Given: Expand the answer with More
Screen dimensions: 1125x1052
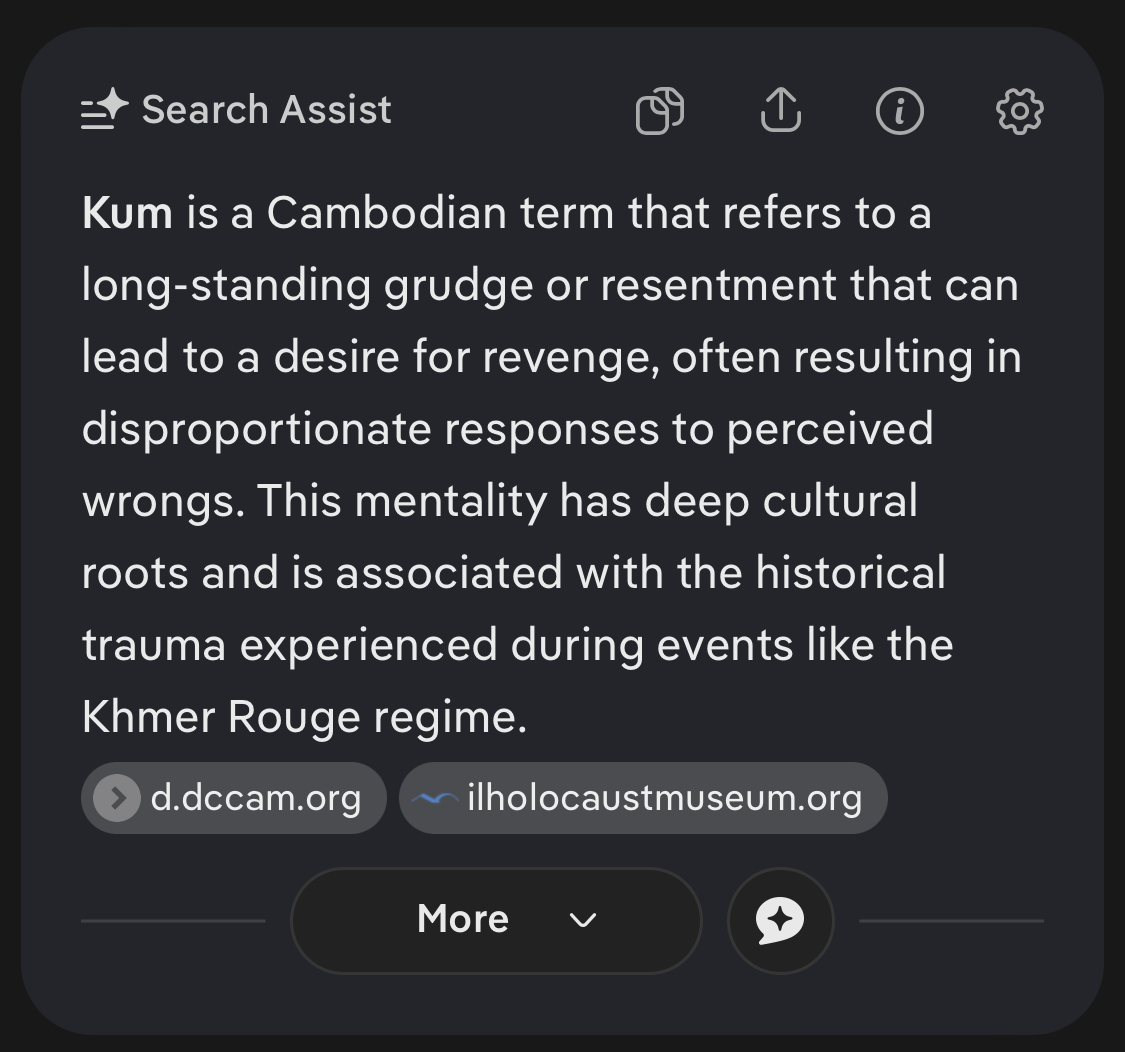Looking at the screenshot, I should (496, 920).
